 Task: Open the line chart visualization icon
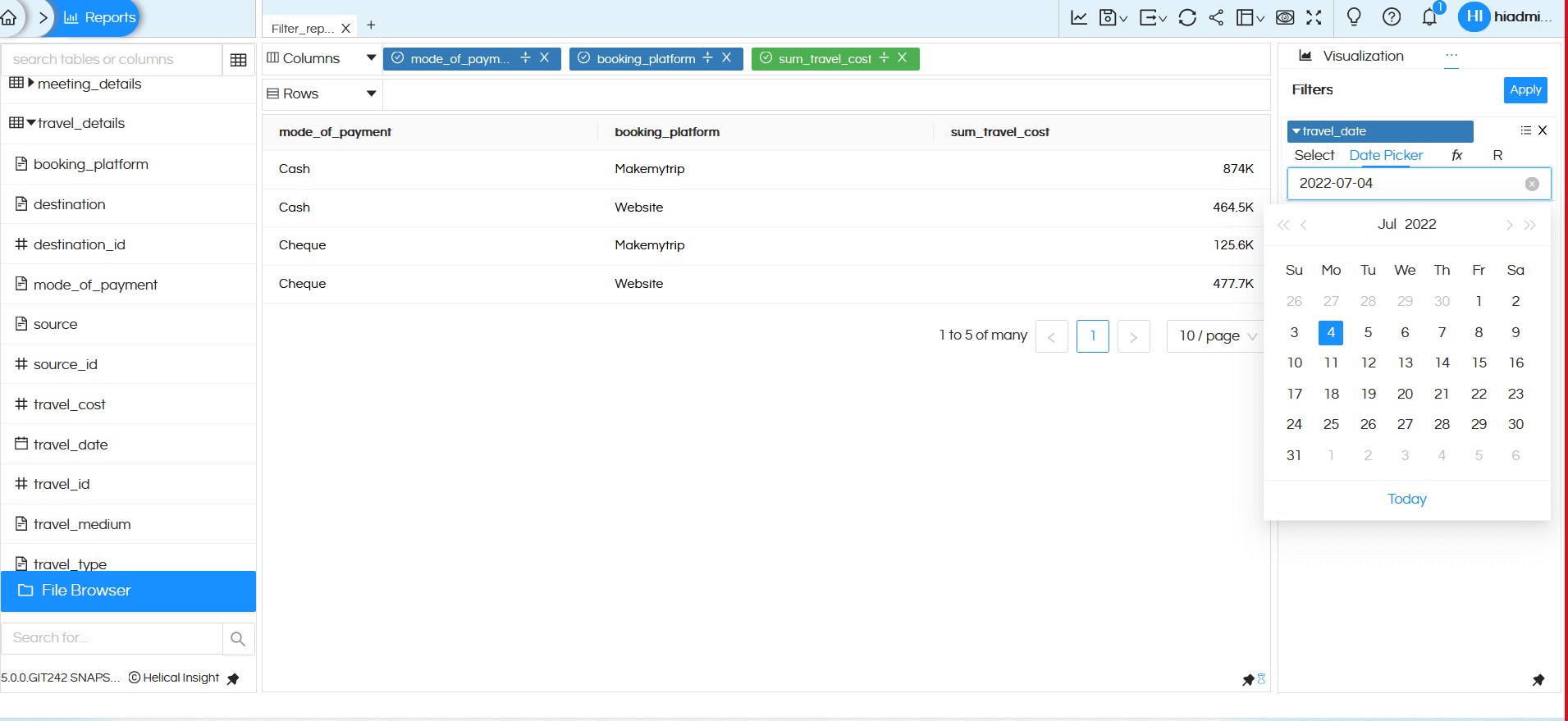tap(1079, 17)
